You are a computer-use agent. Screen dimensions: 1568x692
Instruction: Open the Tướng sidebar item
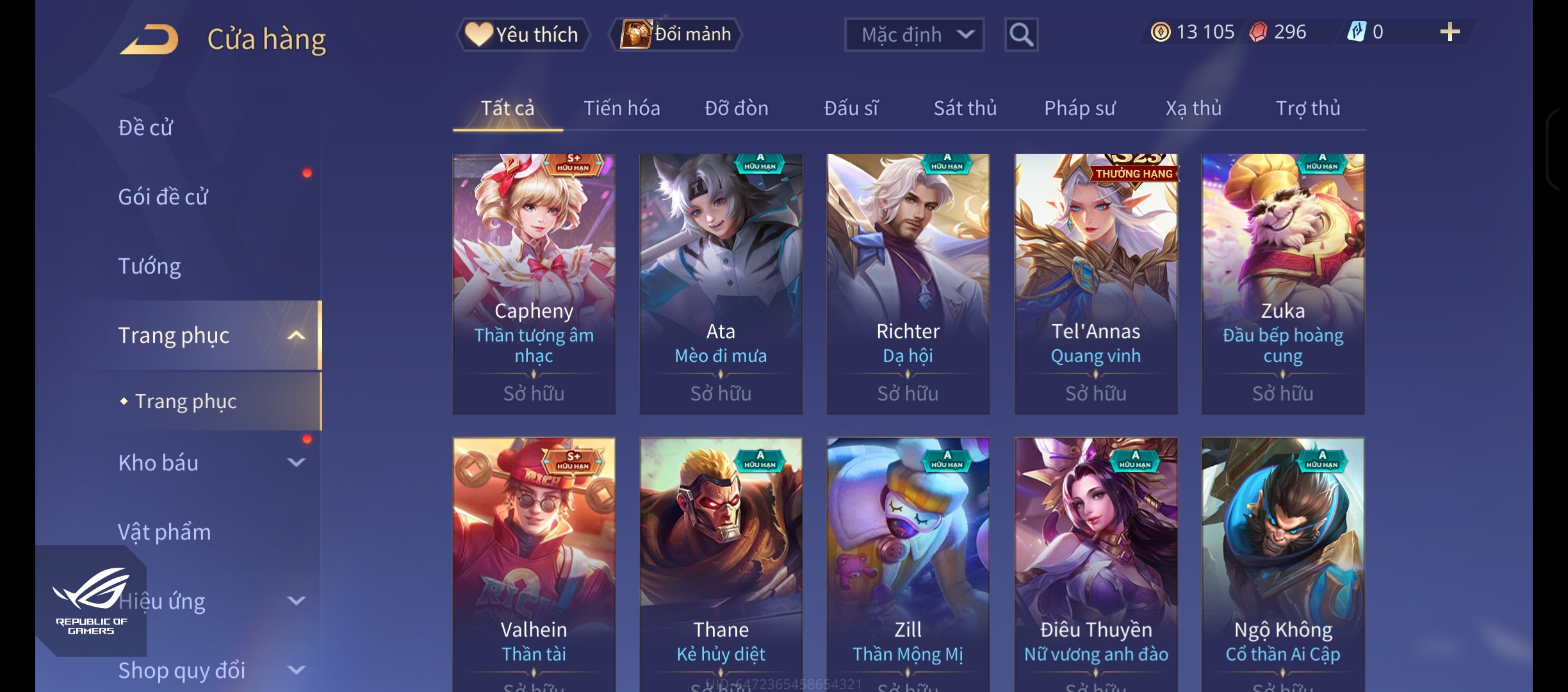tap(149, 266)
